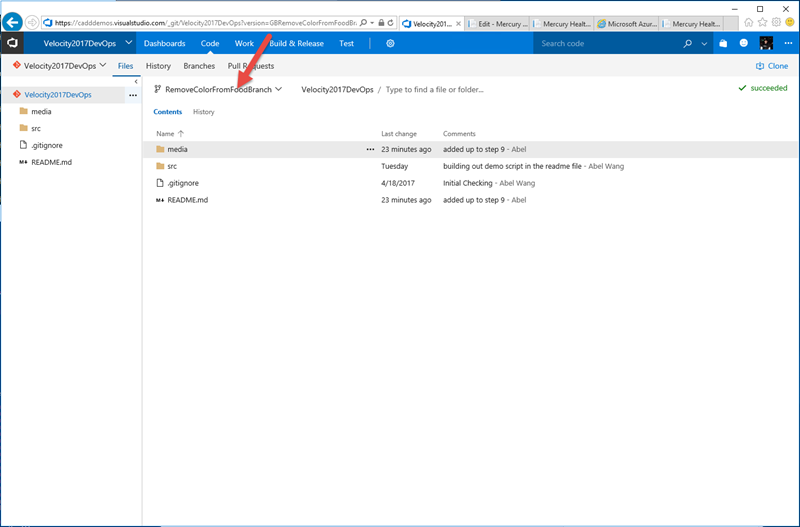Open src folder in file table

[x=172, y=166]
